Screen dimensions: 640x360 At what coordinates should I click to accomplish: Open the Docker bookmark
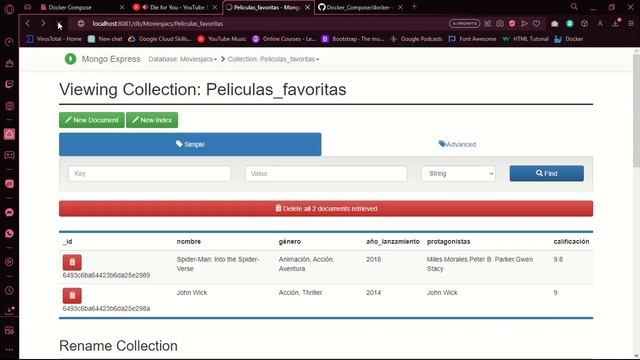[x=569, y=39]
